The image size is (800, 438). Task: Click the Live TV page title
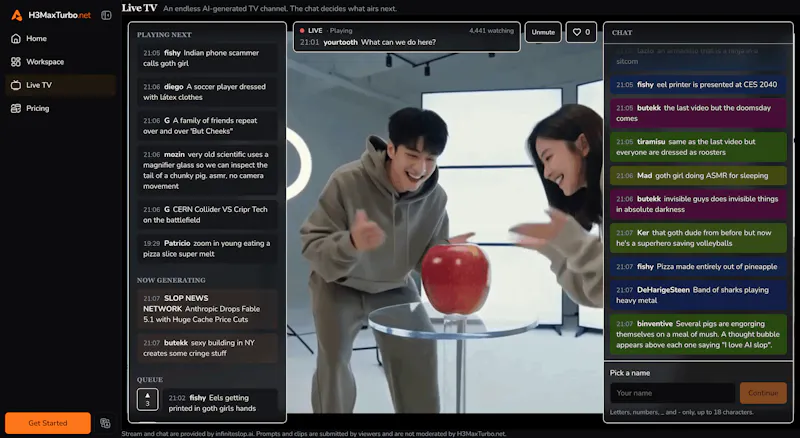point(139,8)
